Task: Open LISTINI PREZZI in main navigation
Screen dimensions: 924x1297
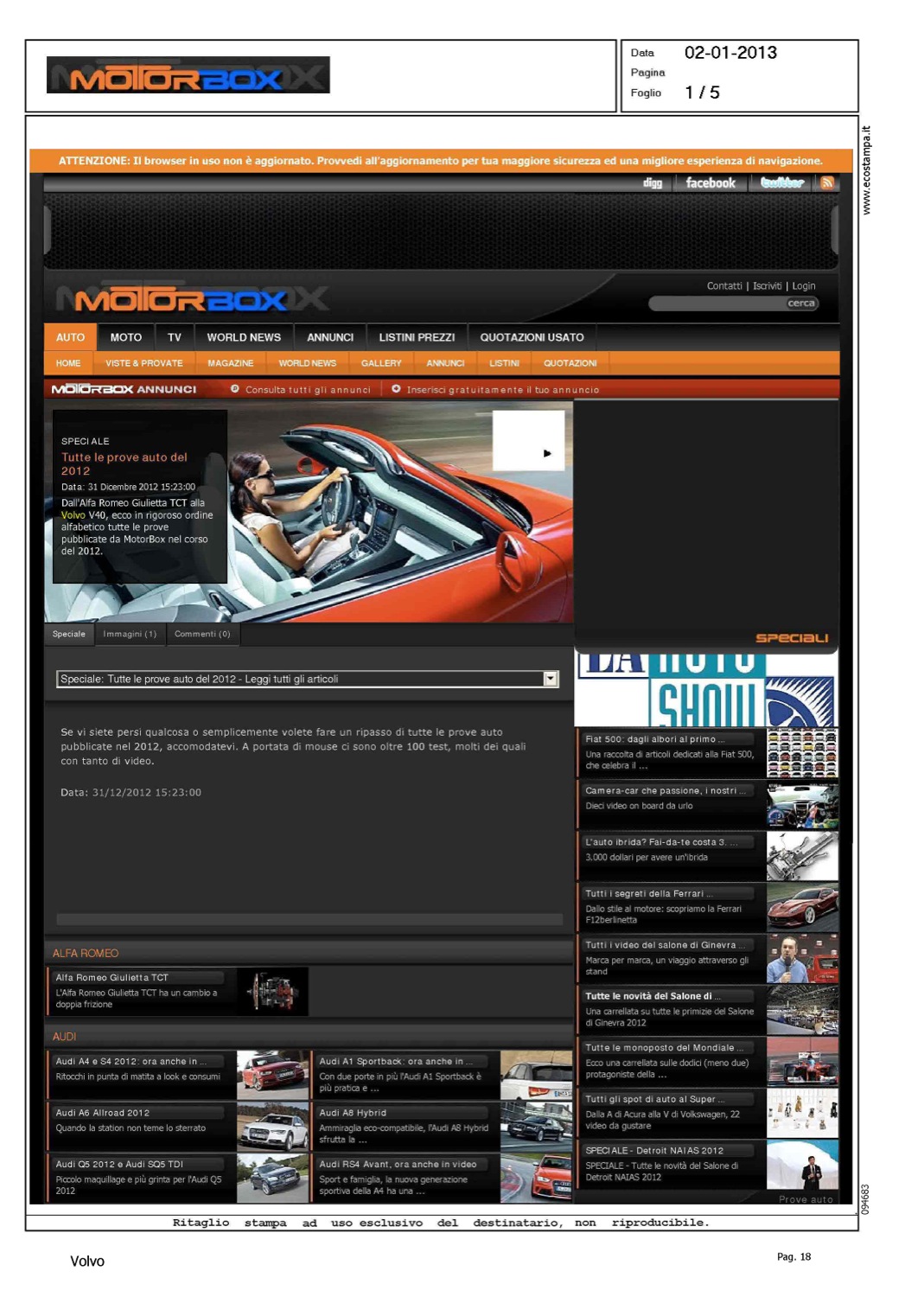Action: (x=417, y=337)
